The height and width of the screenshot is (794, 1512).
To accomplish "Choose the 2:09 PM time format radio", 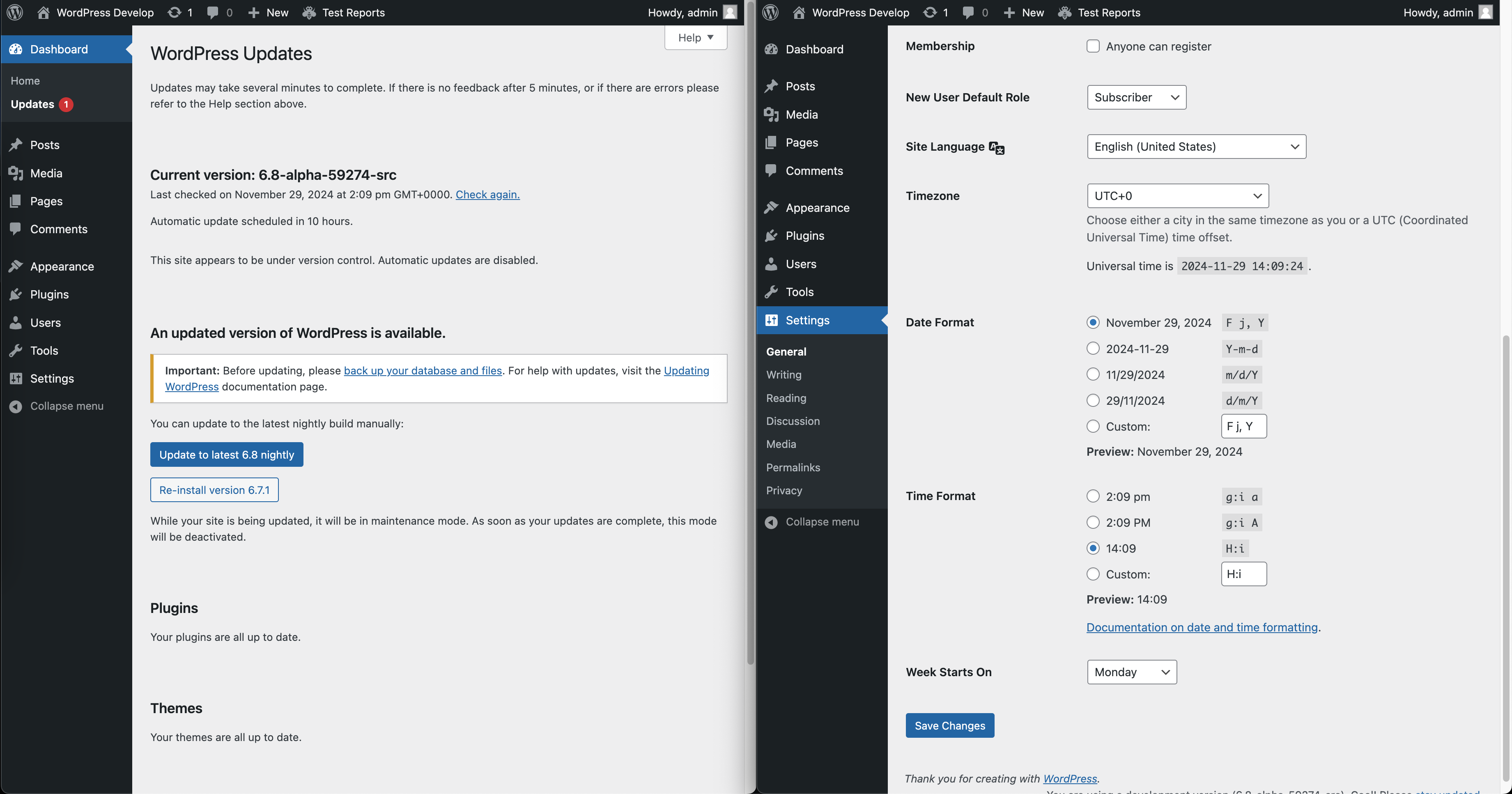I will pyautogui.click(x=1093, y=522).
